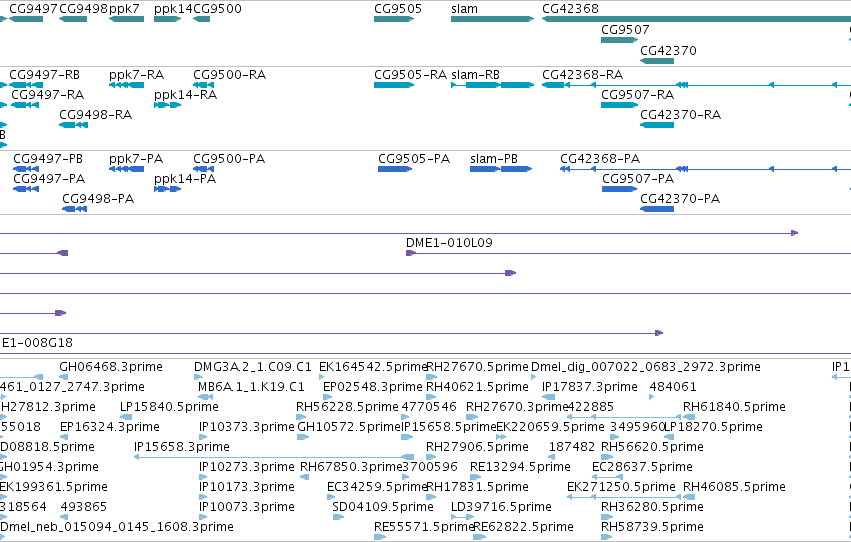Click EST IP10273.3prime

[204, 477]
